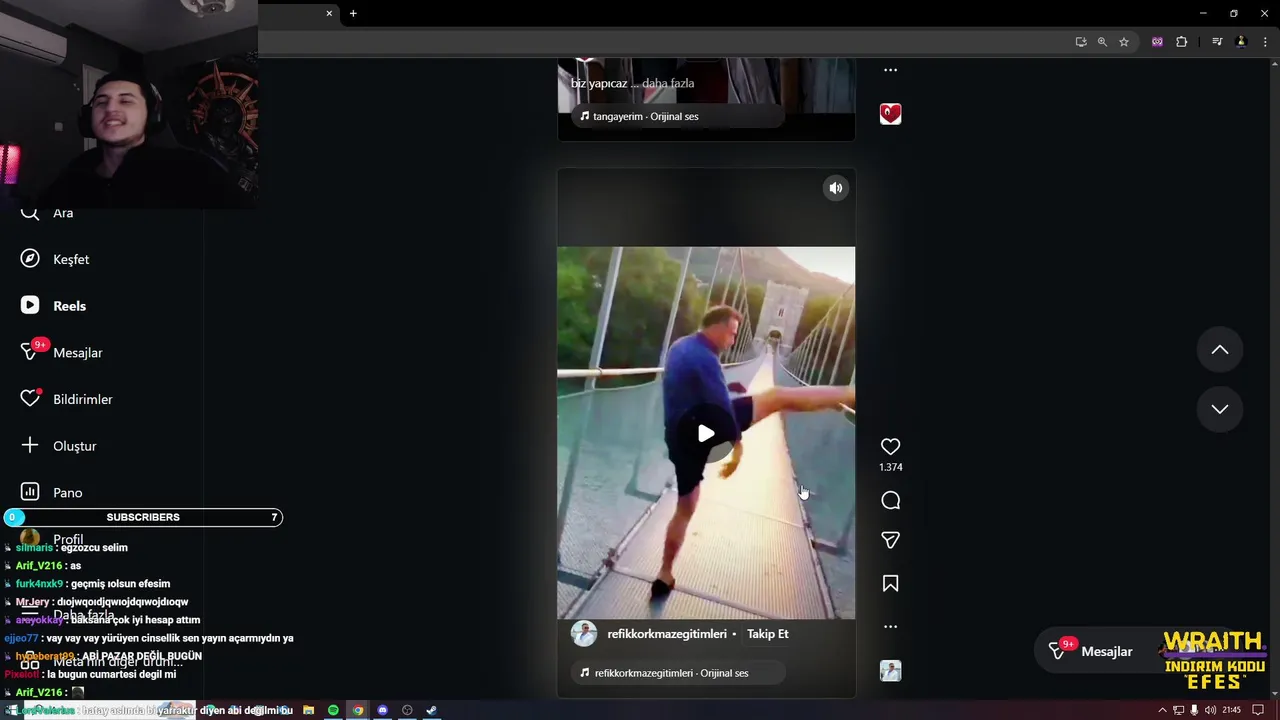Screen dimensions: 1280x720
Task: Open Discord from the taskbar
Action: [382, 710]
